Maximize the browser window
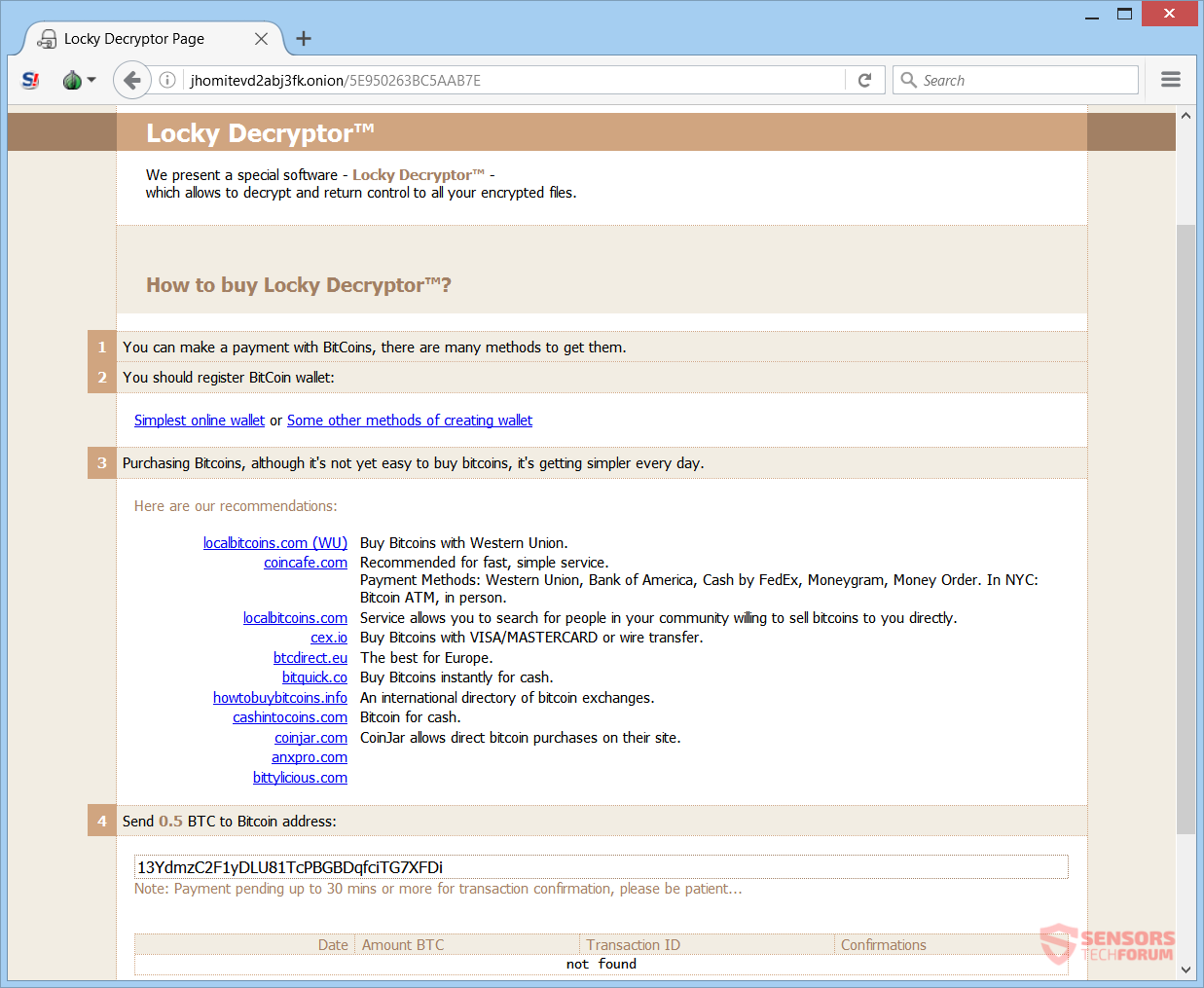 (1124, 15)
